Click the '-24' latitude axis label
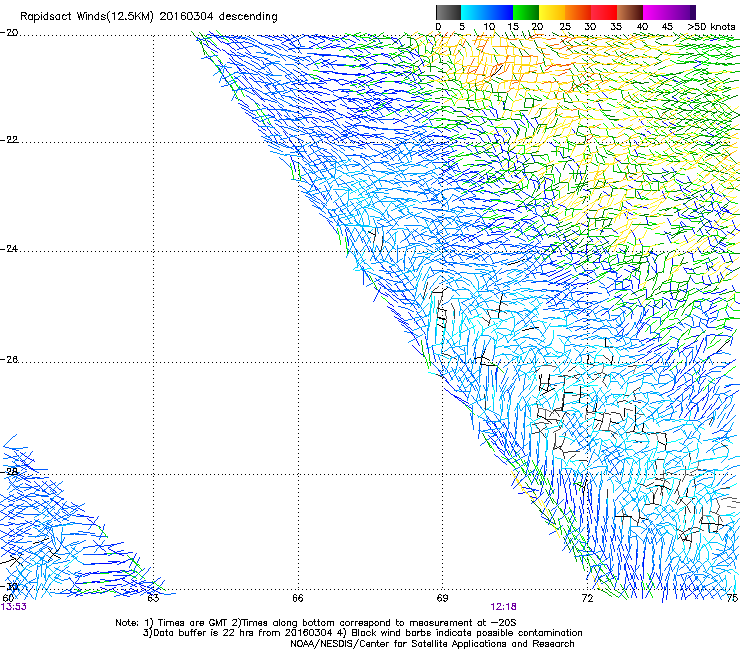The width and height of the screenshot is (740, 650). (9, 248)
